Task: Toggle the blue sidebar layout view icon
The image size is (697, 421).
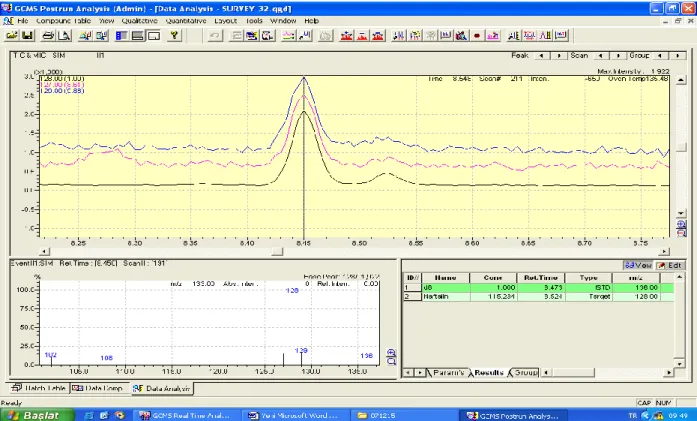Action: [x=121, y=36]
